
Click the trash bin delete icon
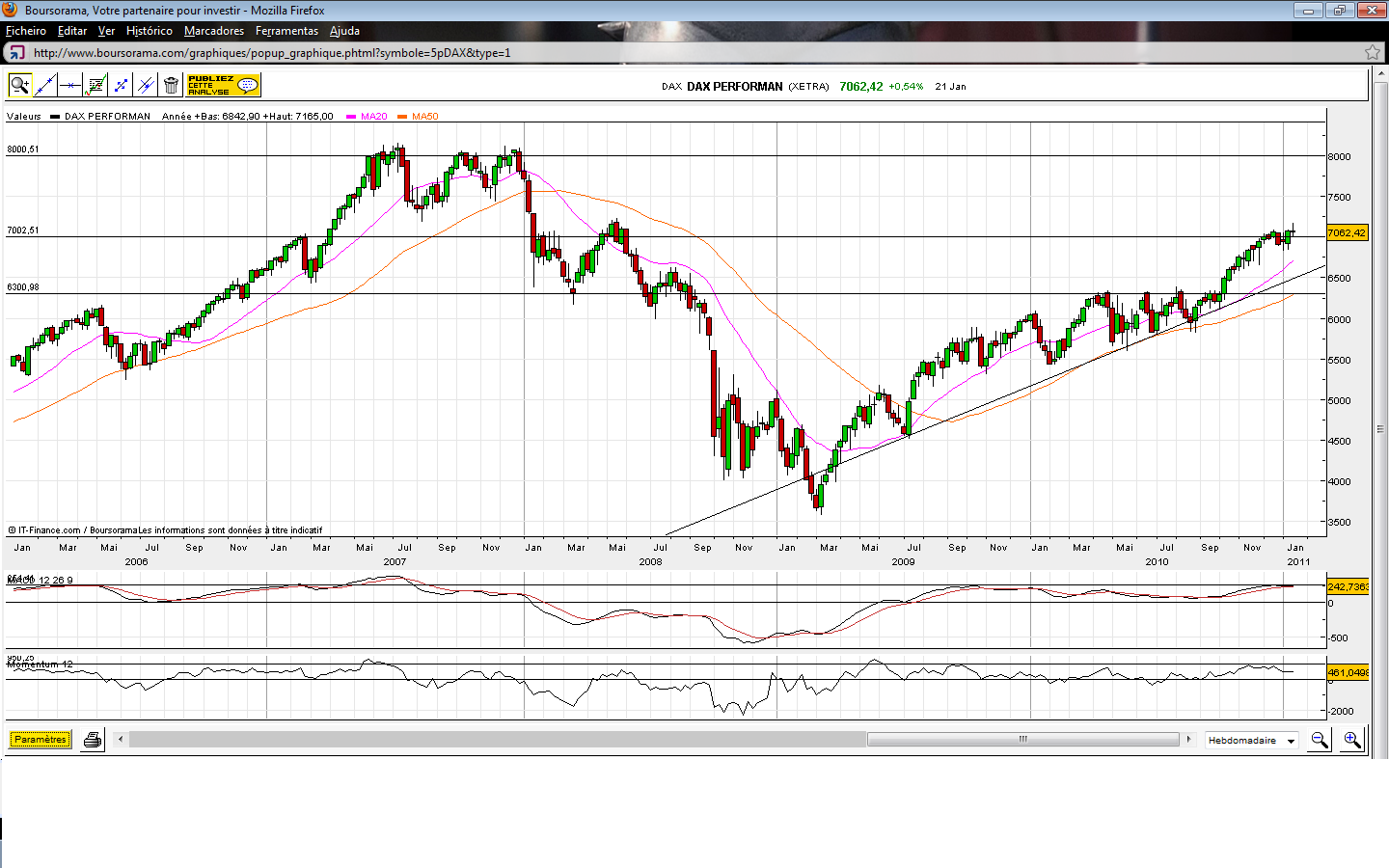click(x=171, y=85)
